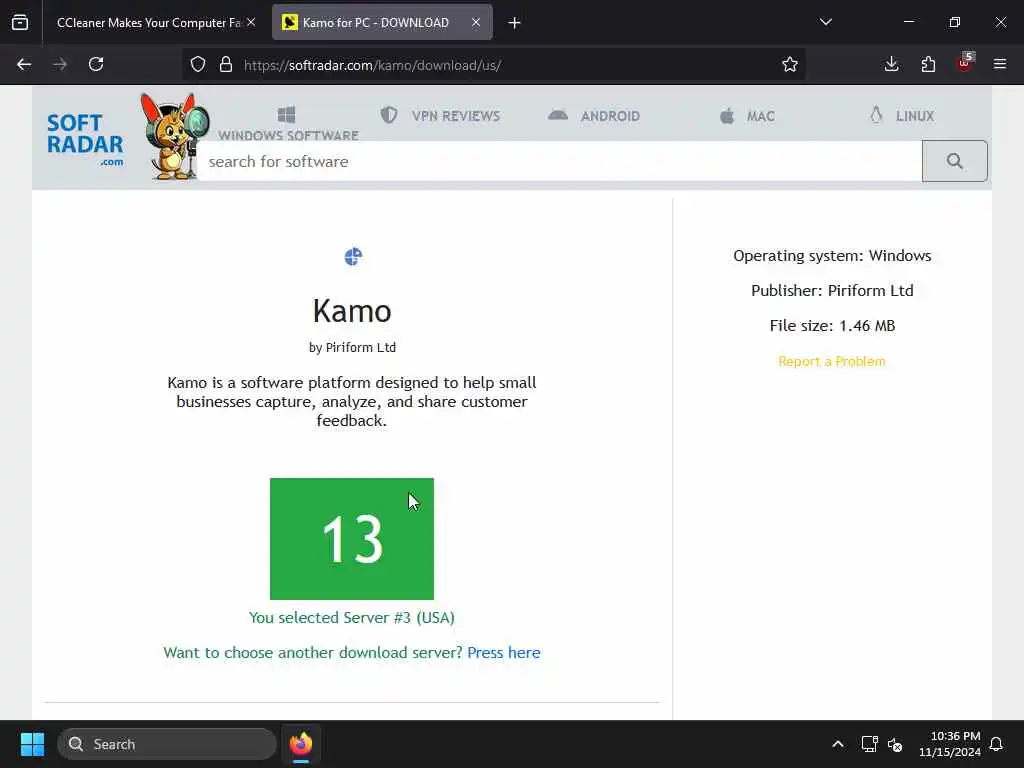
Task: Browse Linux software category
Action: (x=901, y=116)
